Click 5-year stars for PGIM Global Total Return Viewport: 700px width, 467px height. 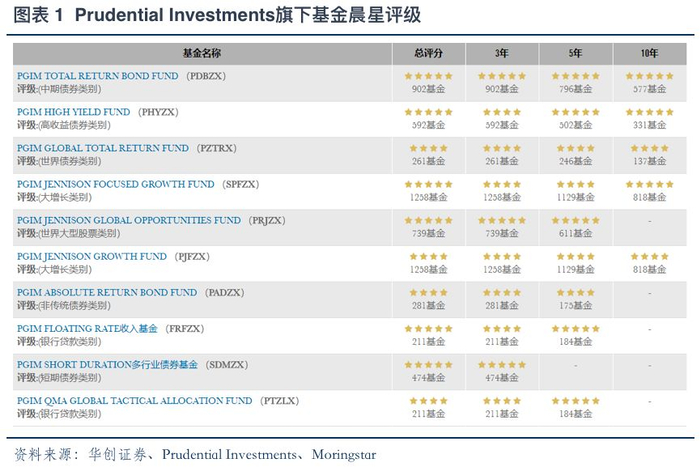click(x=575, y=148)
